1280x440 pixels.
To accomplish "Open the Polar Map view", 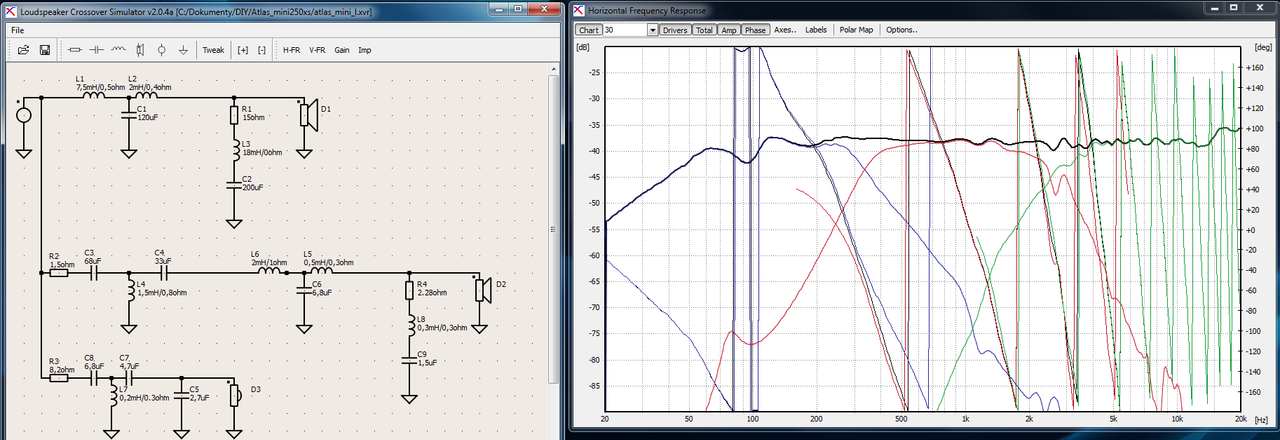I will coord(856,30).
